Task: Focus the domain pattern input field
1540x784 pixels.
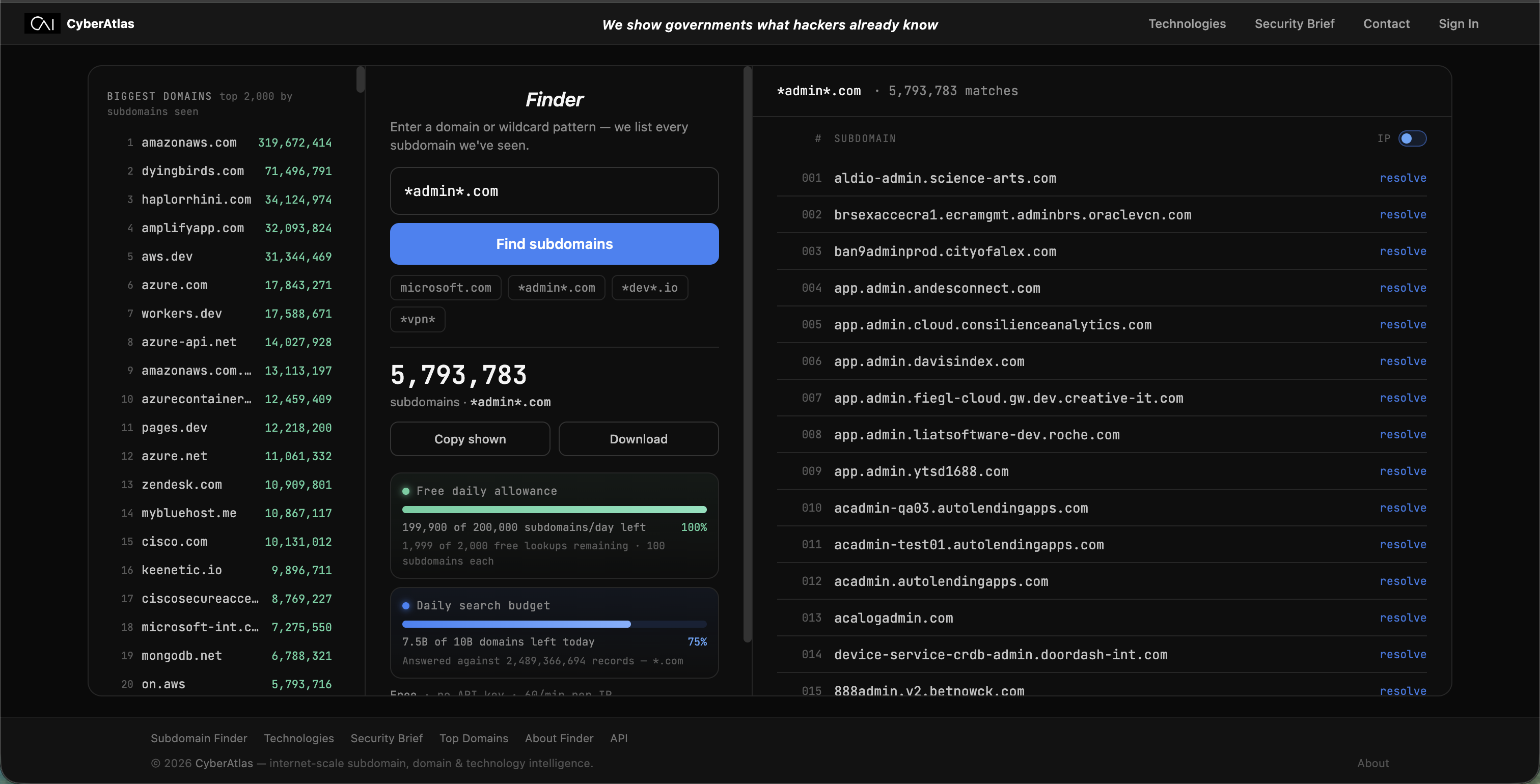Action: tap(554, 191)
